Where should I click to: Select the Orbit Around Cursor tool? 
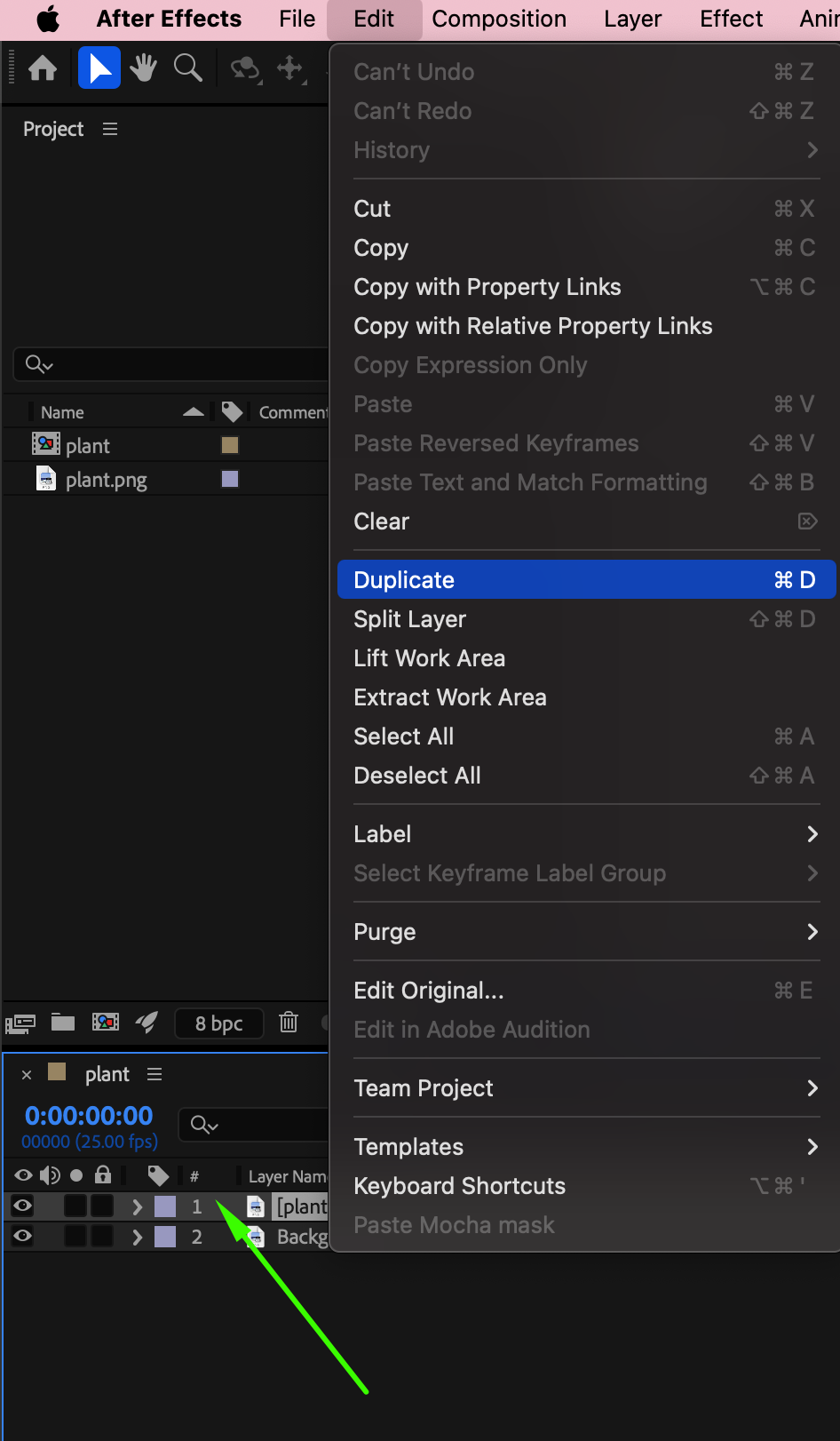click(245, 68)
